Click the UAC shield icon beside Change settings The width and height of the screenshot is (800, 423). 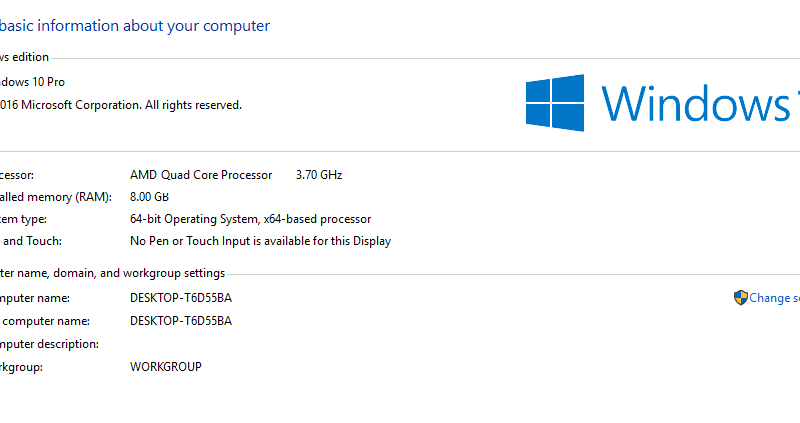740,297
